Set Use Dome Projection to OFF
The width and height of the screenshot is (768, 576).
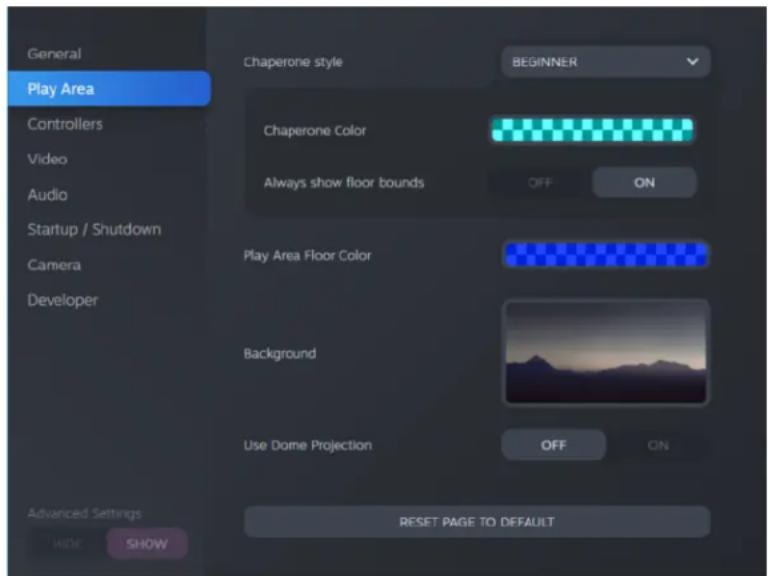pos(553,445)
